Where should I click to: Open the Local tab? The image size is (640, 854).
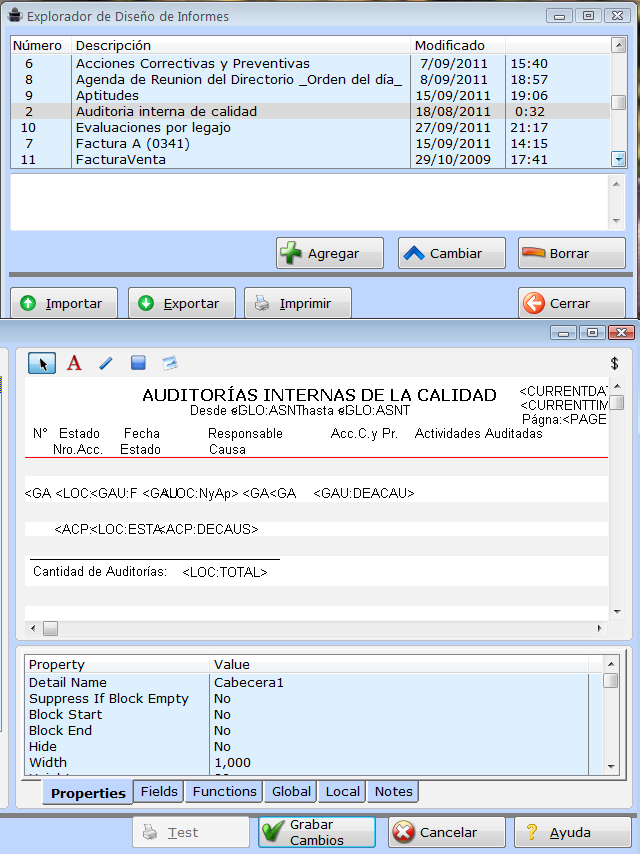point(343,791)
